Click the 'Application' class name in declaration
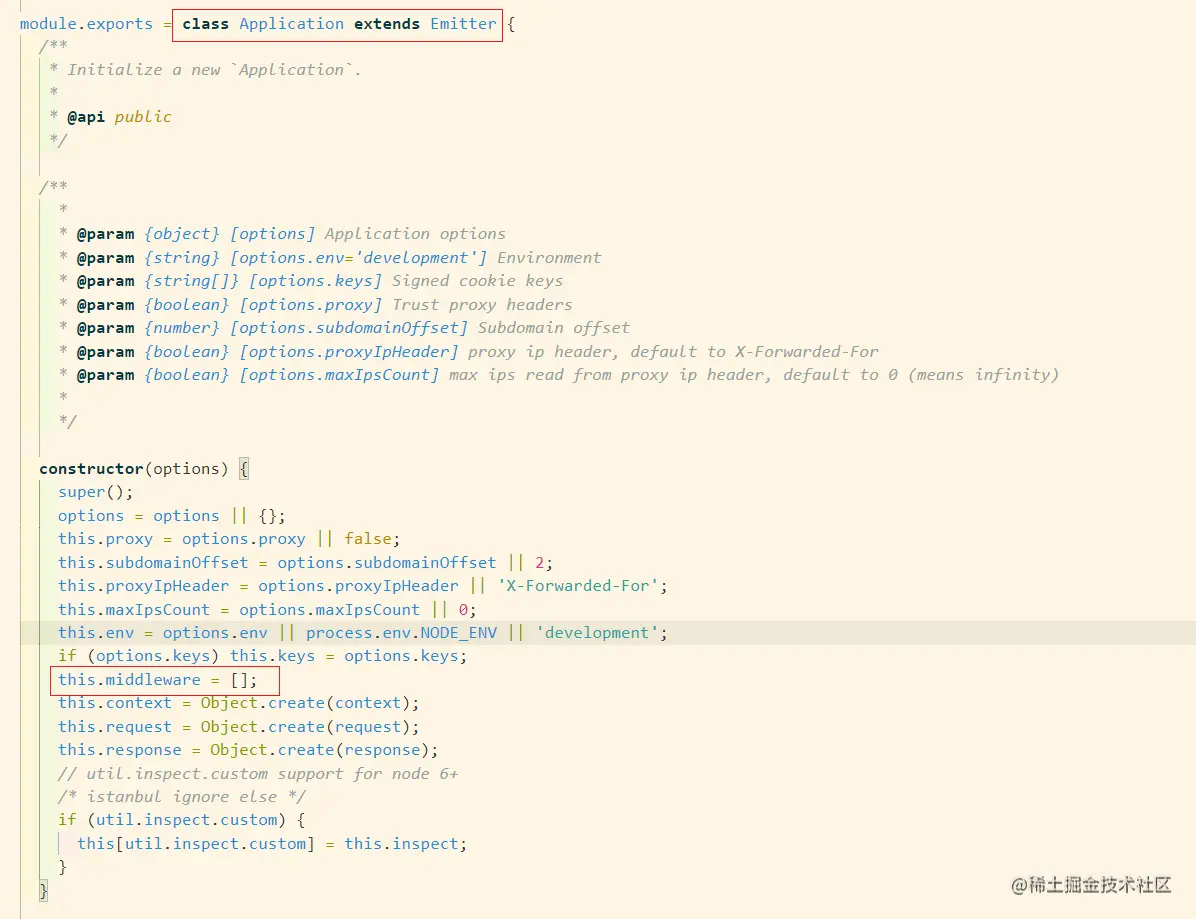Viewport: 1196px width, 919px height. tap(291, 24)
